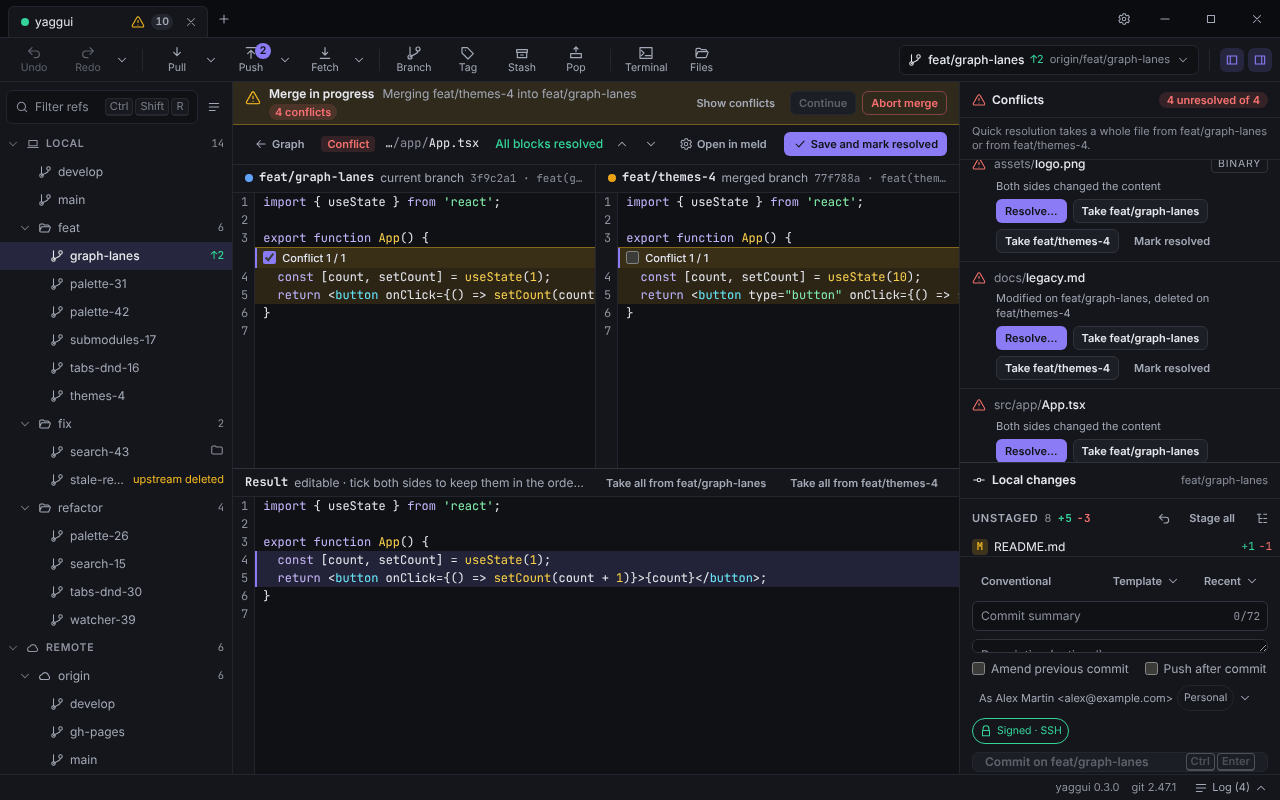Image resolution: width=1280 pixels, height=800 pixels.
Task: Click Take all from feat/themes-4
Action: [x=864, y=483]
